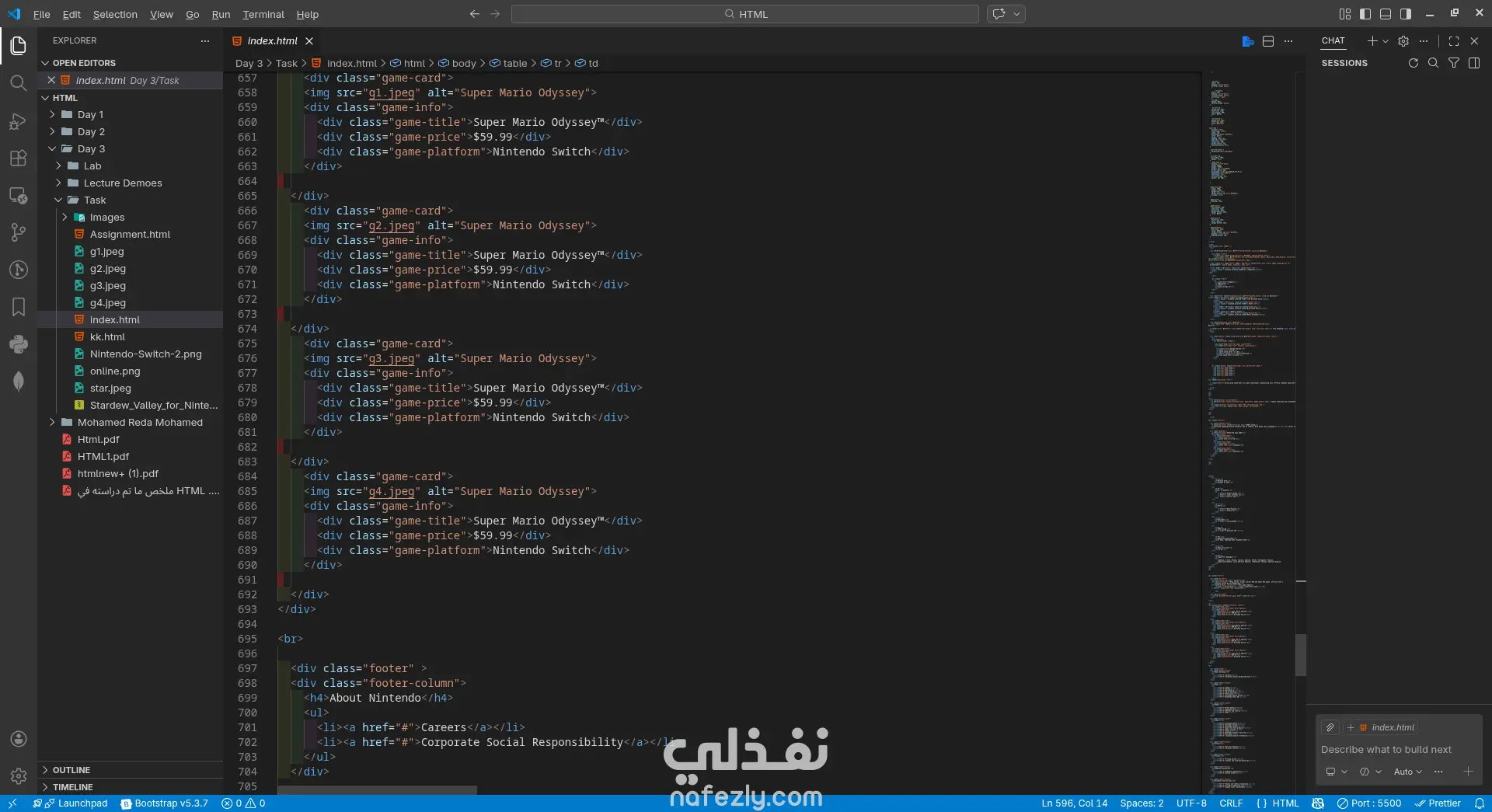Viewport: 1492px width, 812px height.
Task: Open the Terminal menu
Action: [x=263, y=14]
